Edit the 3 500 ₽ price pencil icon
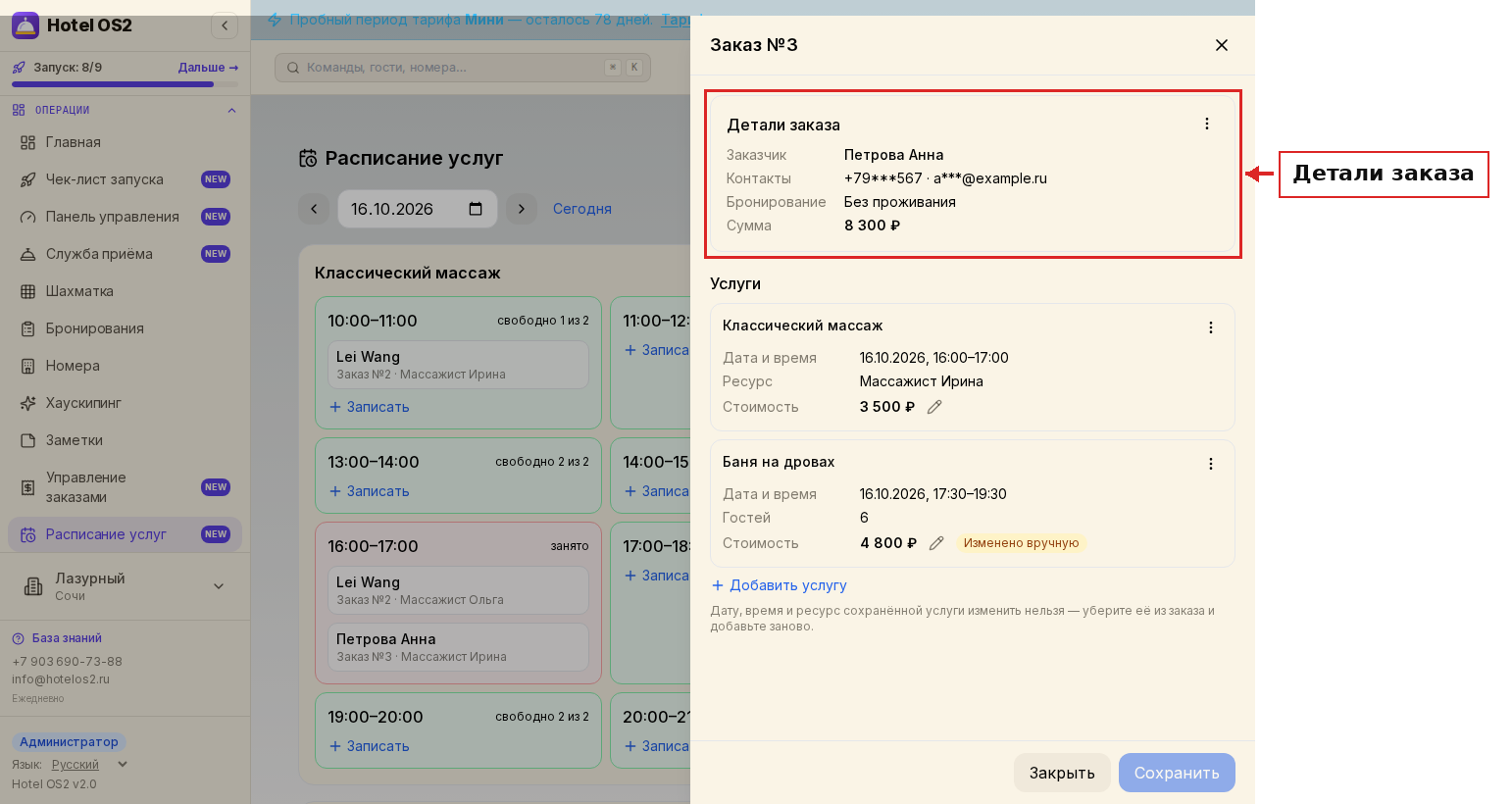This screenshot has height=804, width=1512. pos(934,407)
